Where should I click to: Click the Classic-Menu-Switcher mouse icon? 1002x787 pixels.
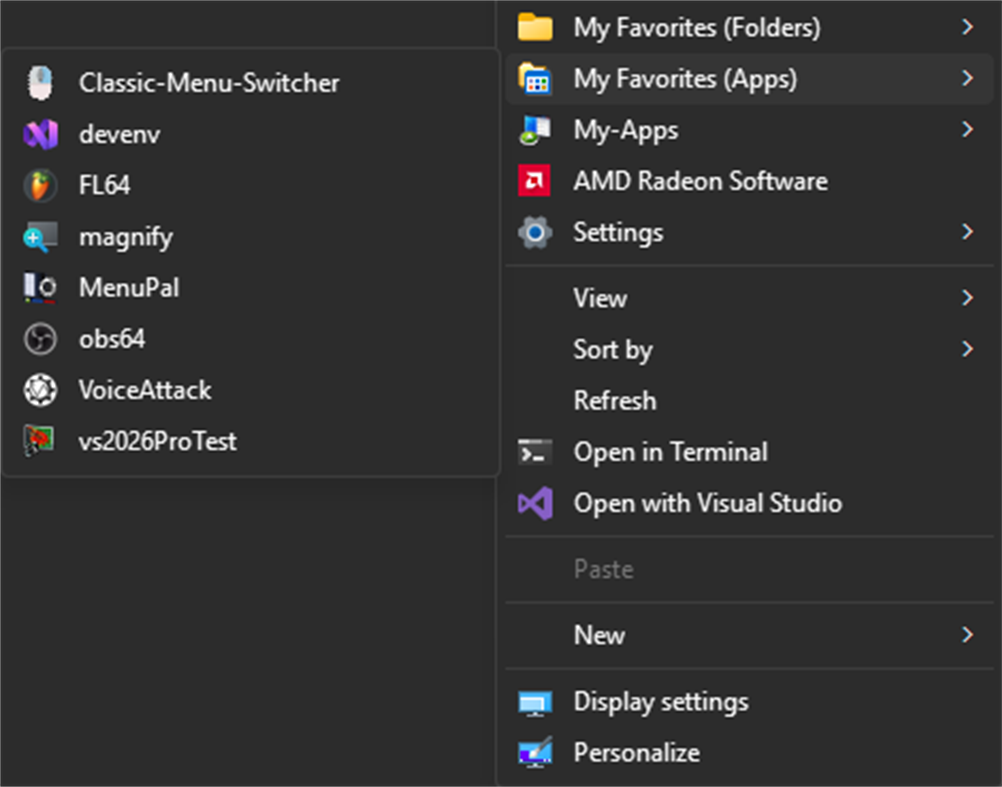tap(40, 83)
